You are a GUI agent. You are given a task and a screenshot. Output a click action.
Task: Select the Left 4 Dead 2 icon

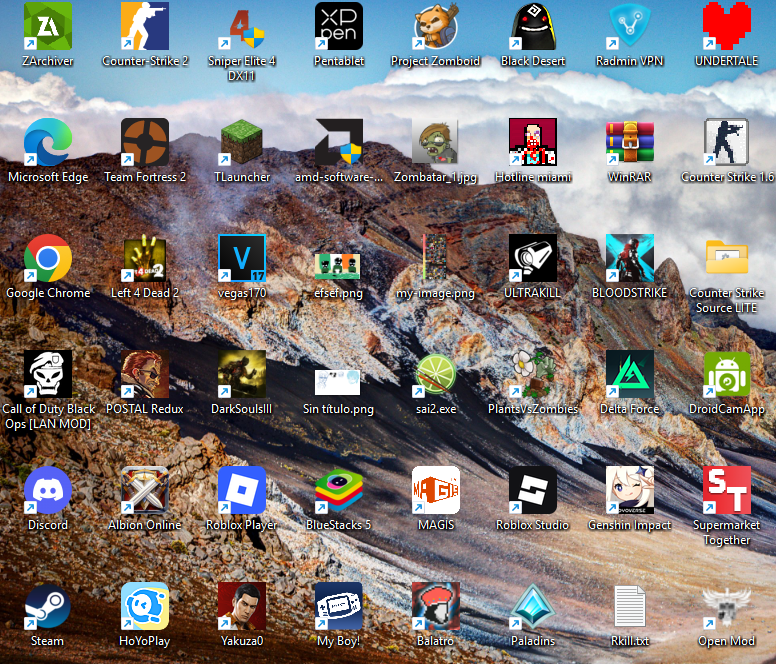145,258
